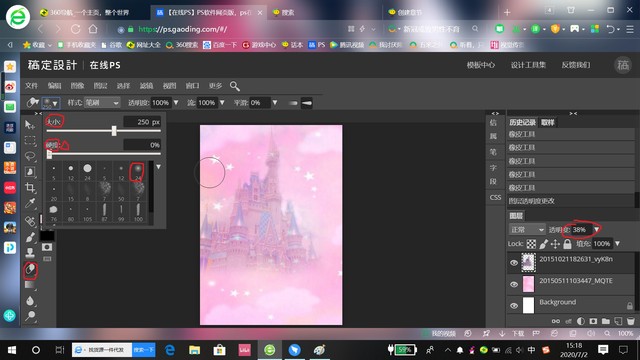Select the Blur drop tool
The image size is (640, 360).
30,301
